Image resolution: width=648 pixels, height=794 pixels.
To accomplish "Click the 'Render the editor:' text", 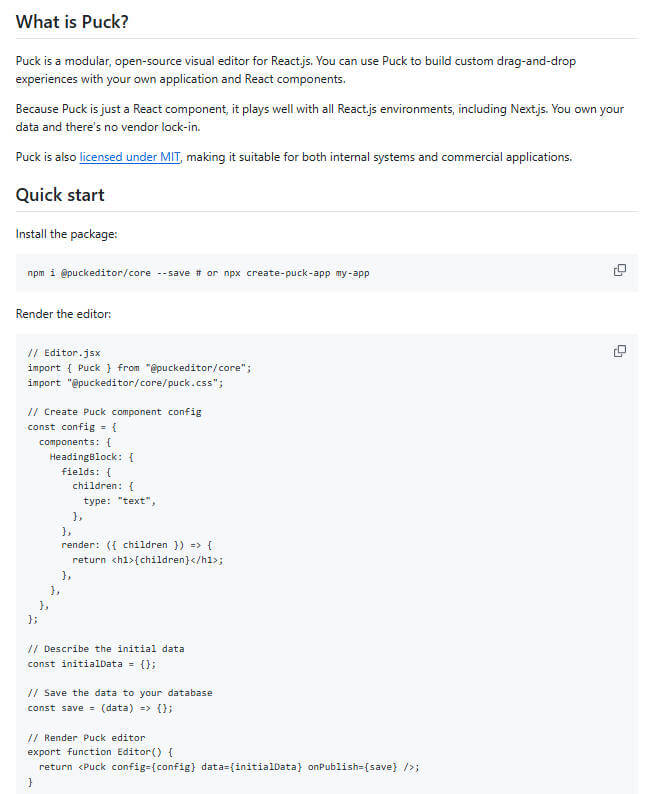I will pyautogui.click(x=63, y=314).
